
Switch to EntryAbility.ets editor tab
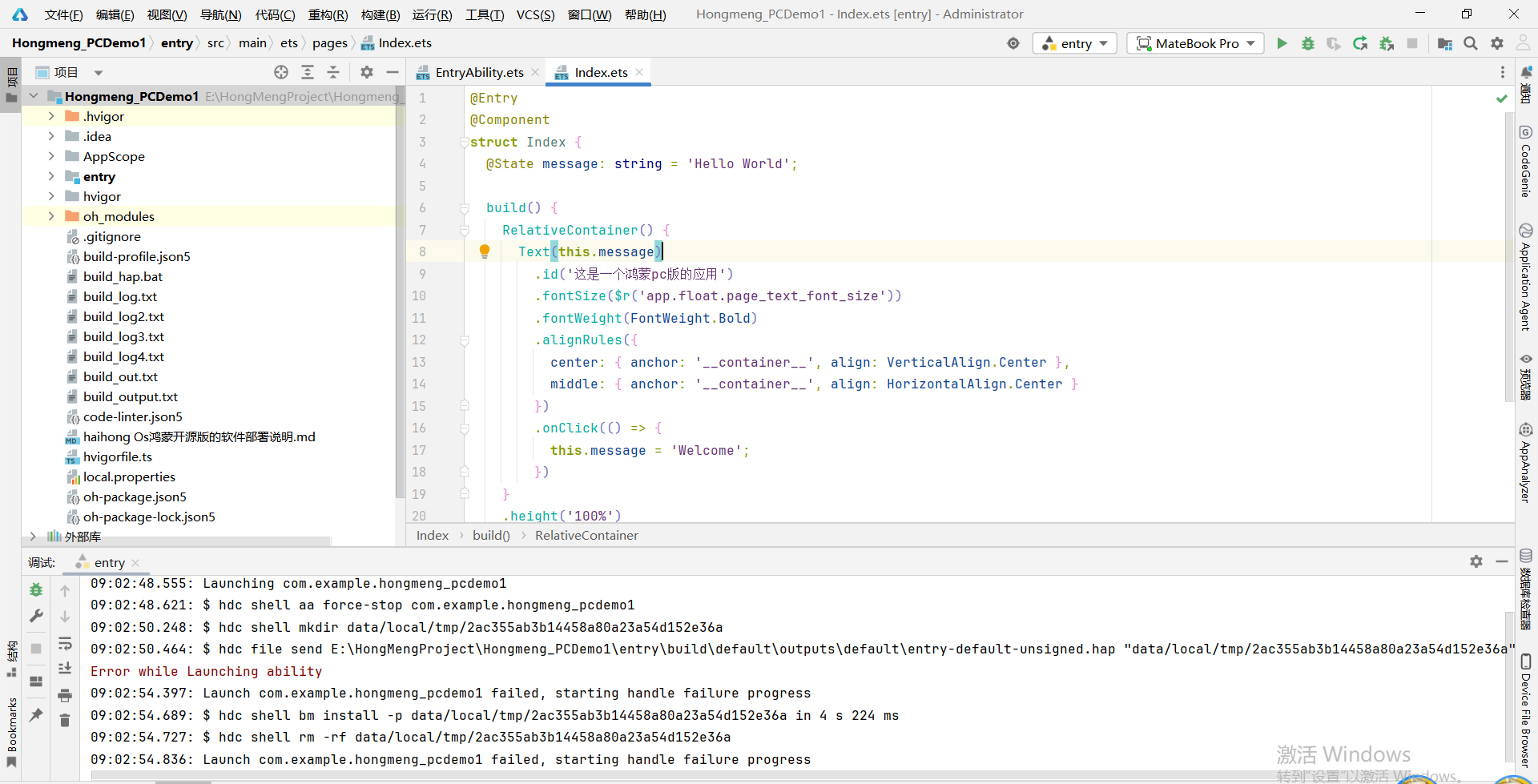(479, 72)
